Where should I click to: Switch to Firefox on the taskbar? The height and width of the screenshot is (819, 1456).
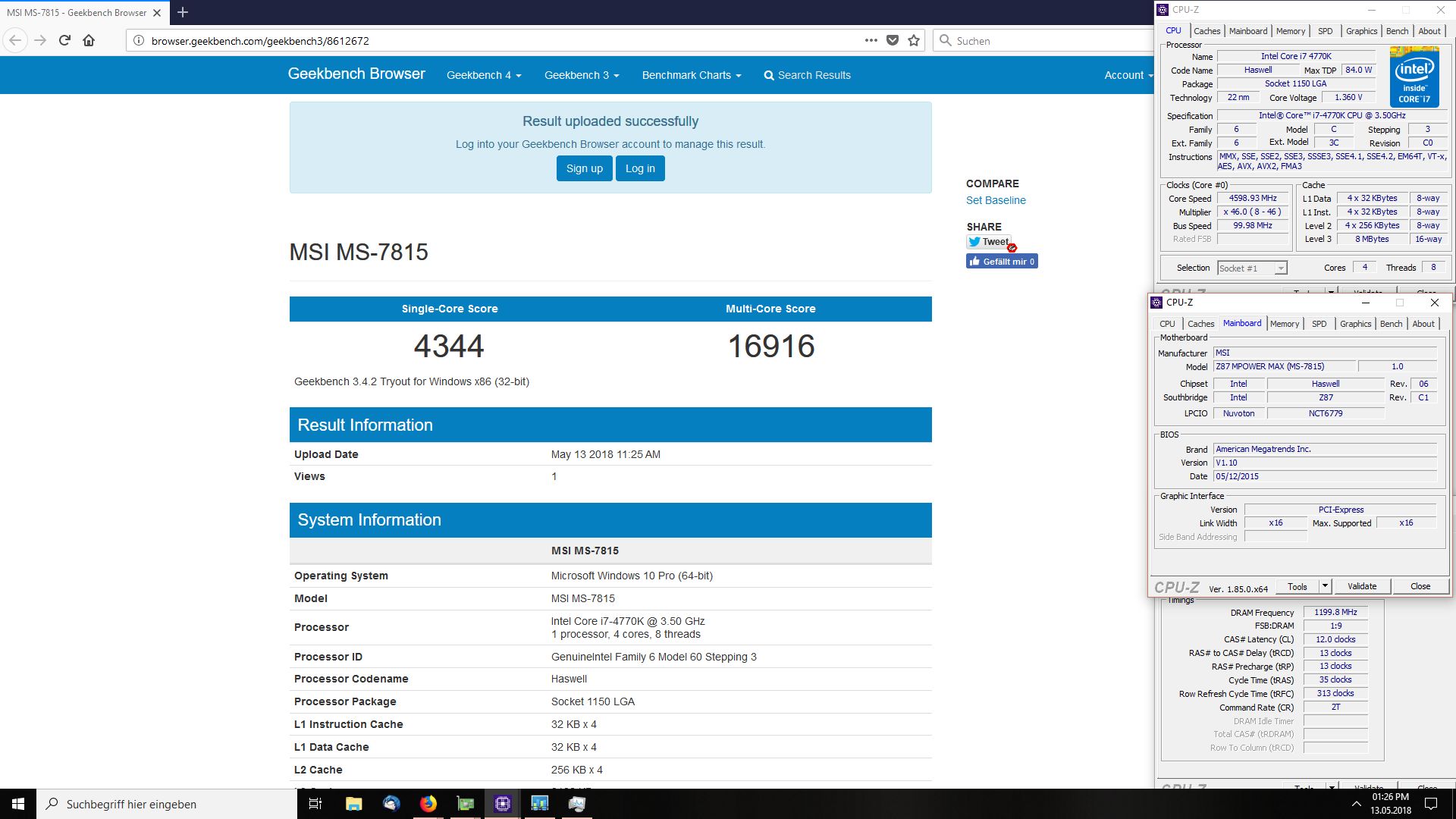pos(428,804)
